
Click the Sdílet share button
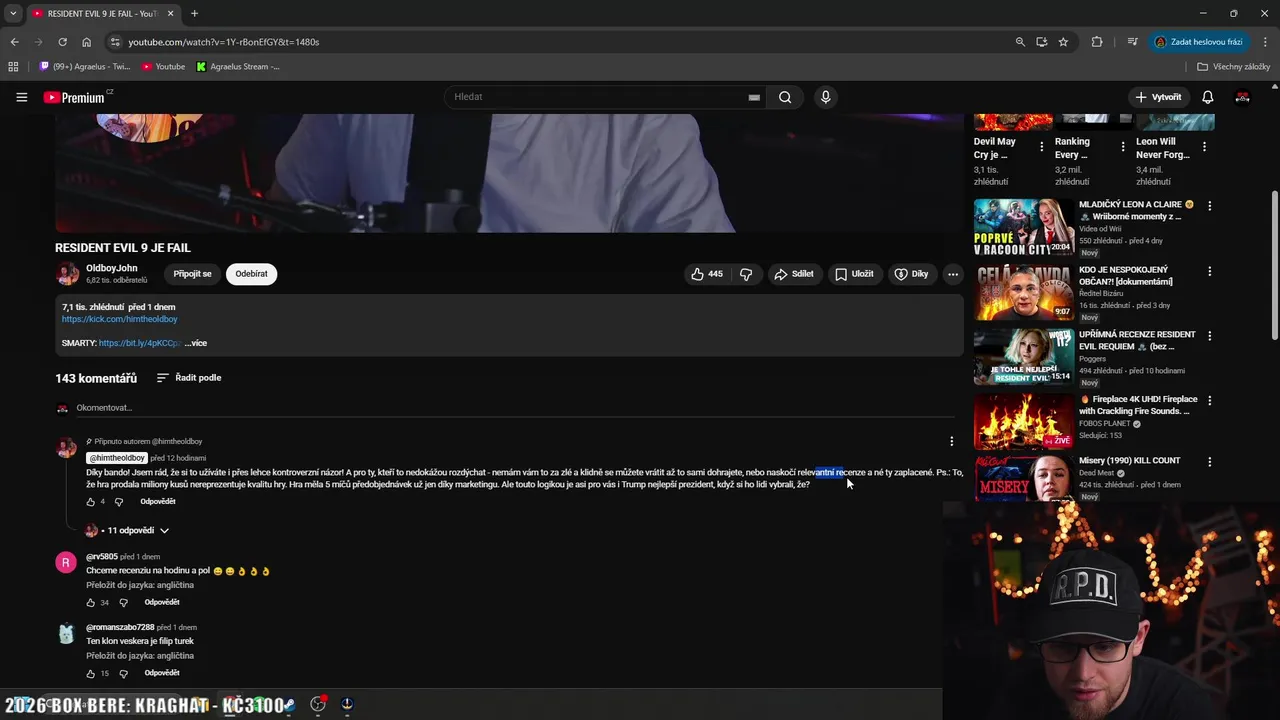pyautogui.click(x=794, y=274)
